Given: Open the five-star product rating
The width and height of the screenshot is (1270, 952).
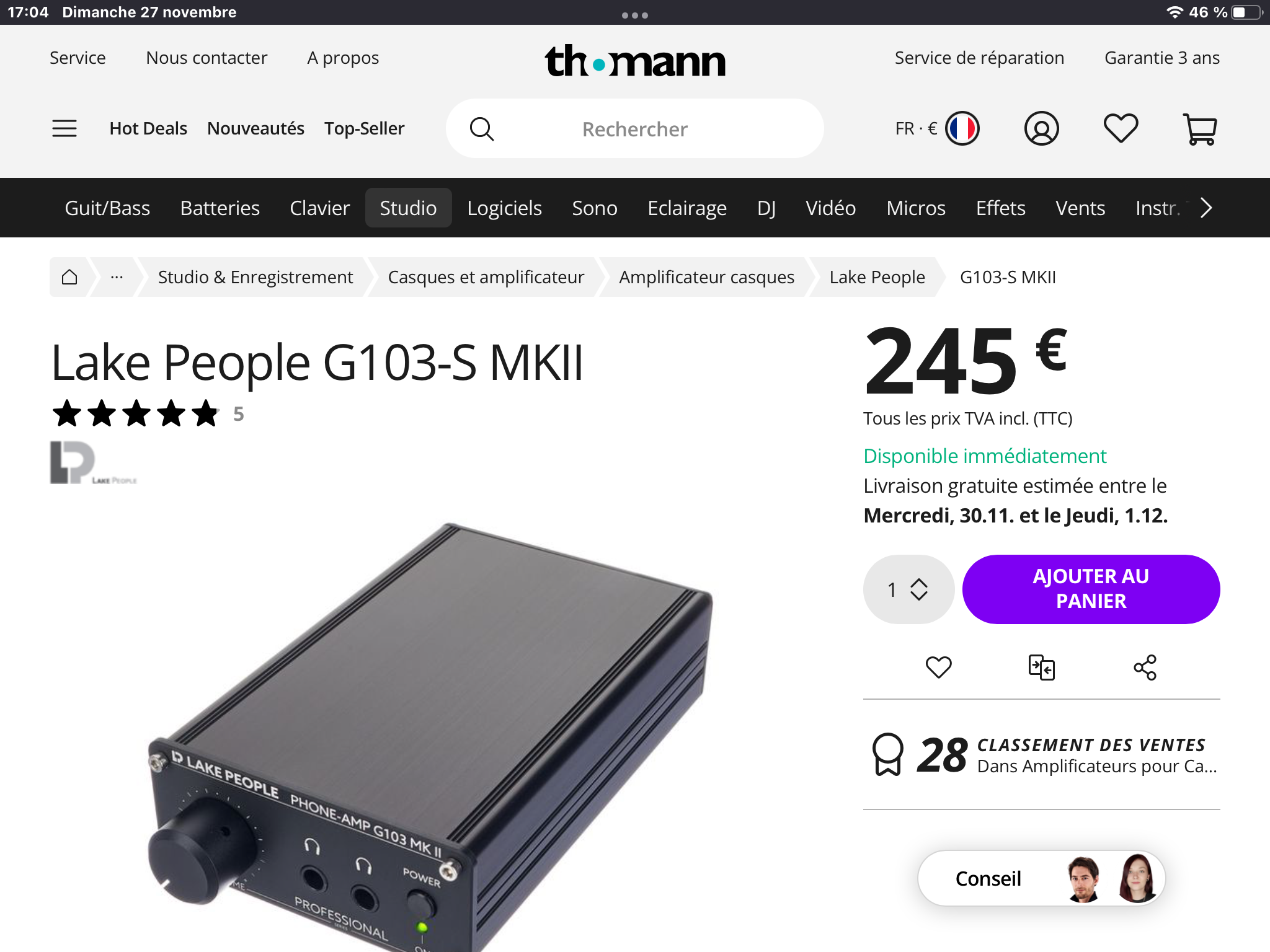Looking at the screenshot, I should (x=136, y=414).
